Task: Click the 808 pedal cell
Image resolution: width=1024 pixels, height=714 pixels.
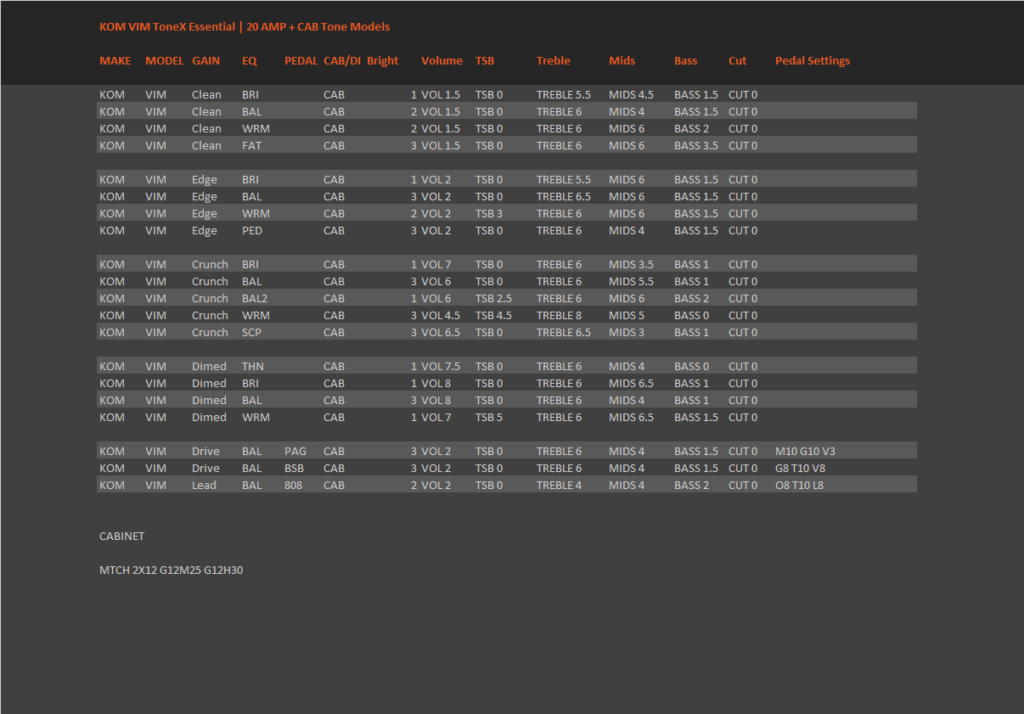Action: point(293,485)
